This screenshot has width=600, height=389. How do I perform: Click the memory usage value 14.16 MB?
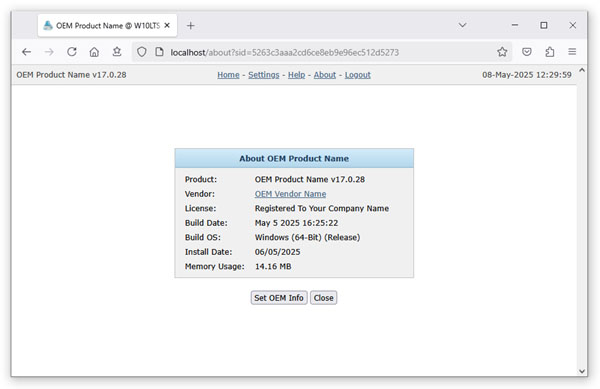click(x=273, y=267)
